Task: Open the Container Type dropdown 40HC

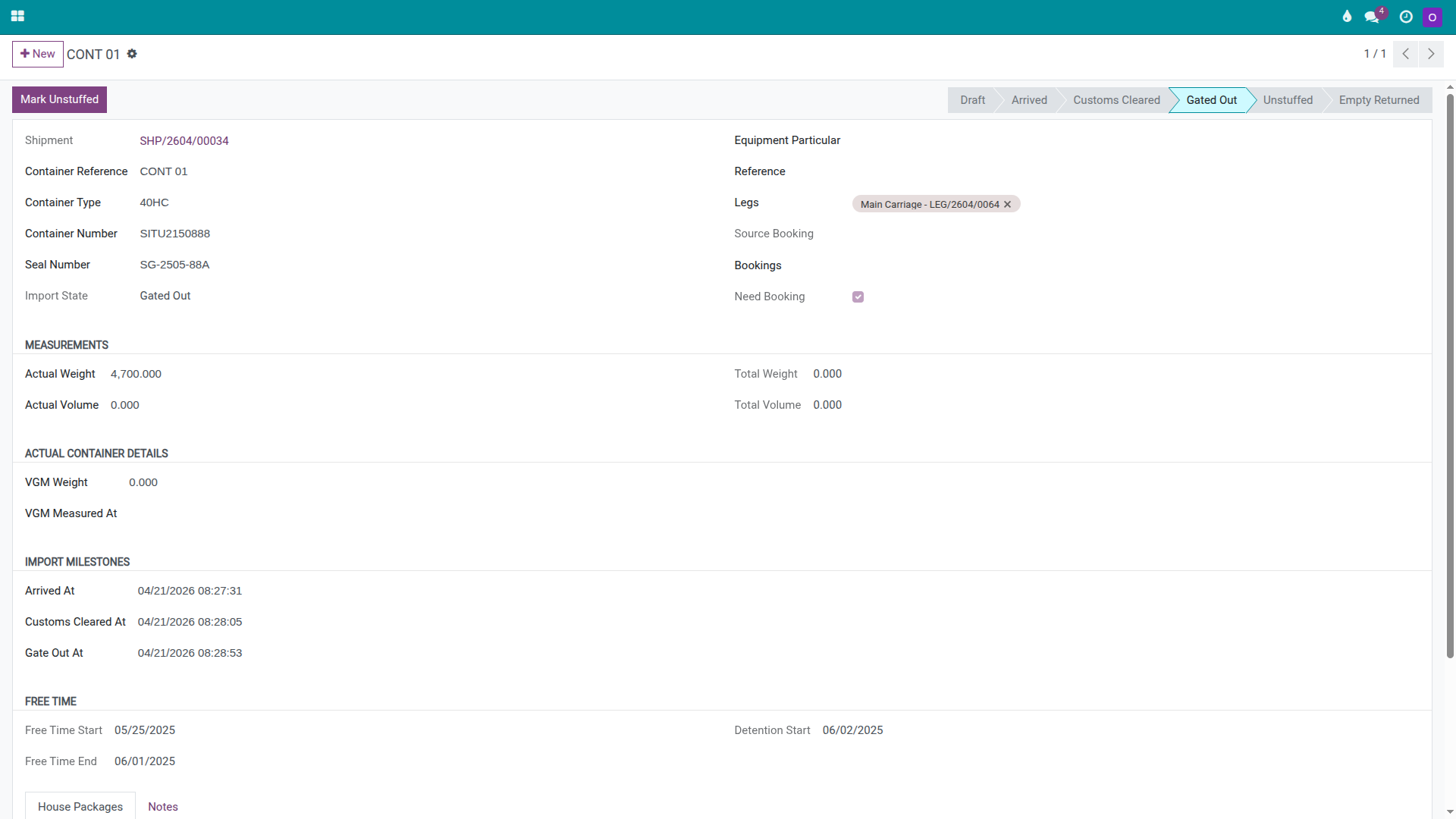Action: point(425,202)
